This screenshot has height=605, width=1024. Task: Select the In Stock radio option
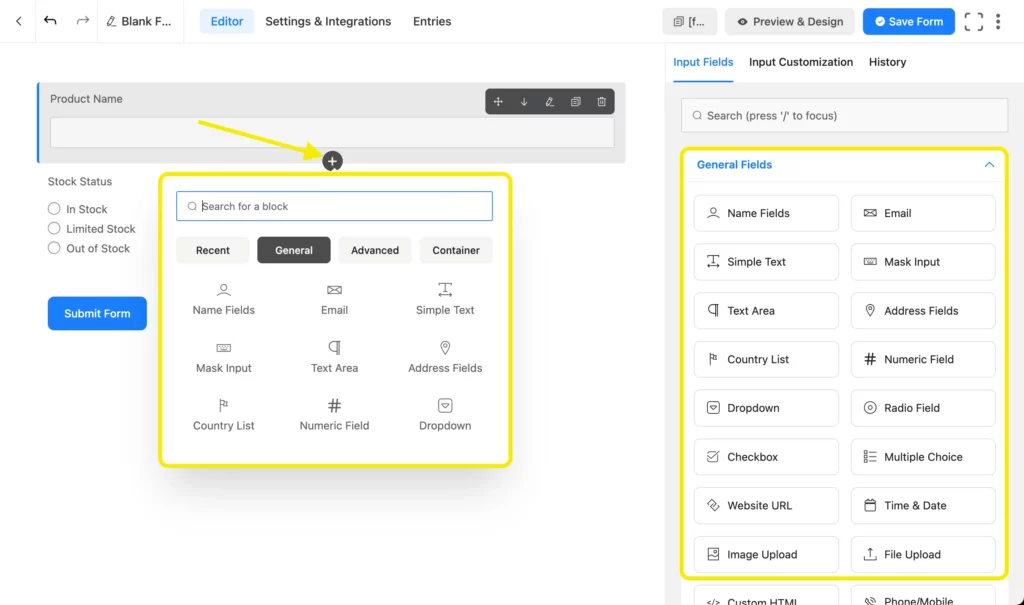tap(55, 209)
